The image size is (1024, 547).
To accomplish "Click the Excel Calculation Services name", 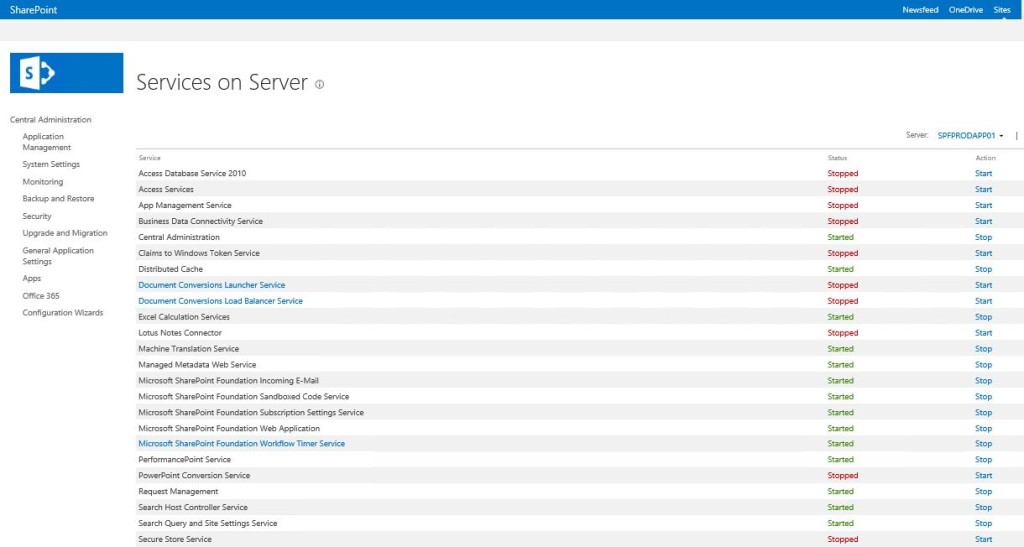I will point(184,317).
